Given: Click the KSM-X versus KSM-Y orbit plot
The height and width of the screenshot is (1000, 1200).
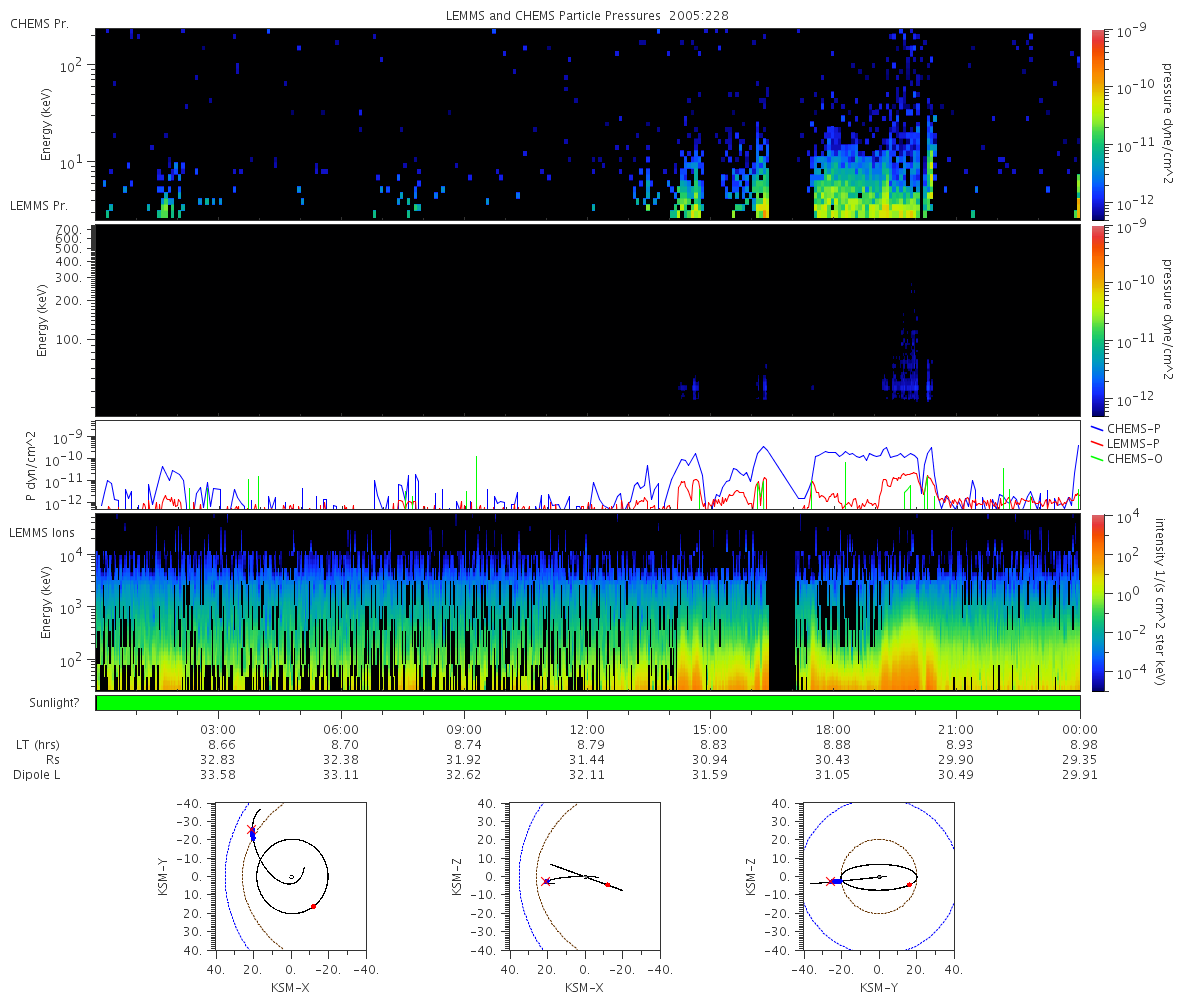Looking at the screenshot, I should click(290, 875).
